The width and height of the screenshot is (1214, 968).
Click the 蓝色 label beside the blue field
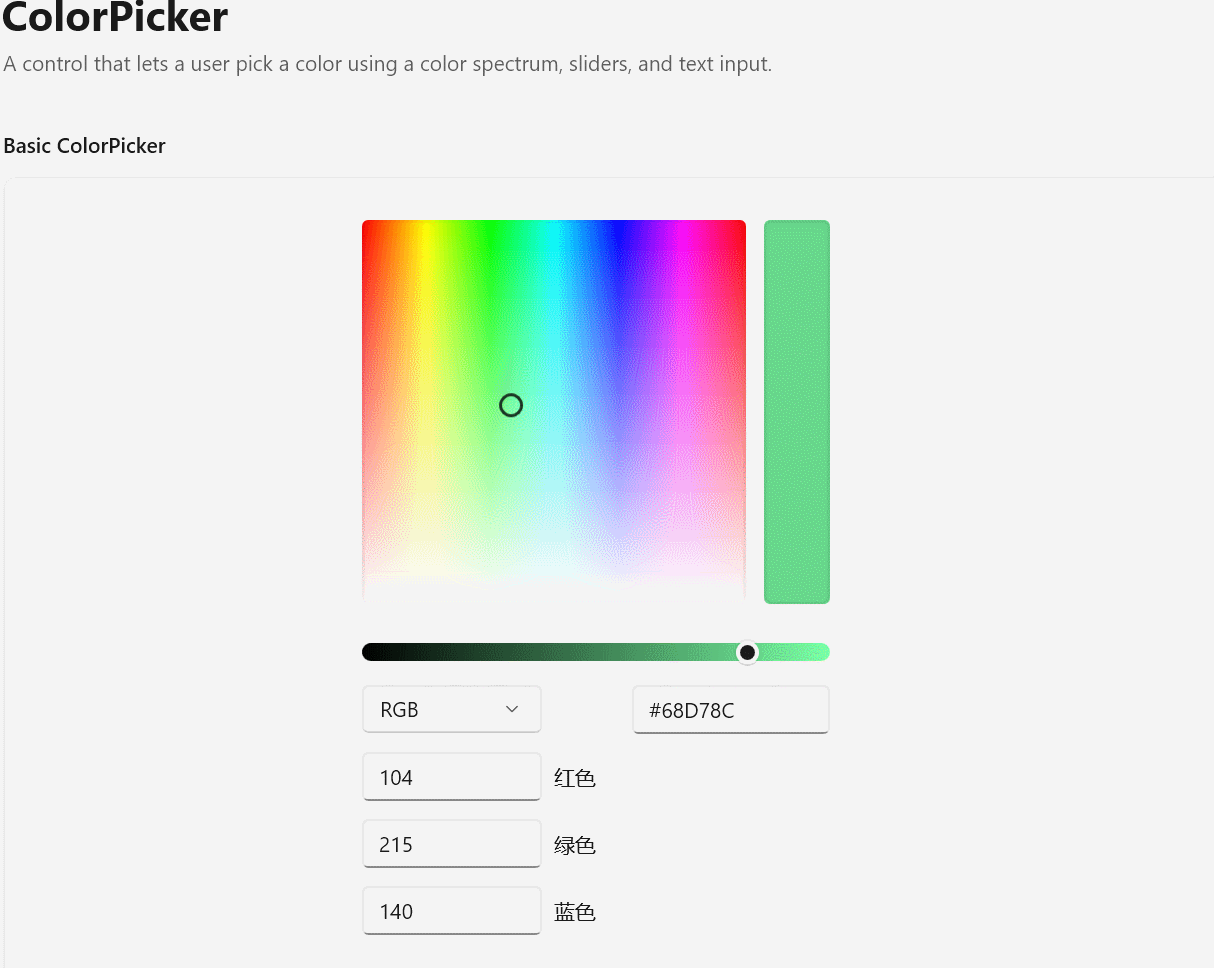[x=575, y=912]
